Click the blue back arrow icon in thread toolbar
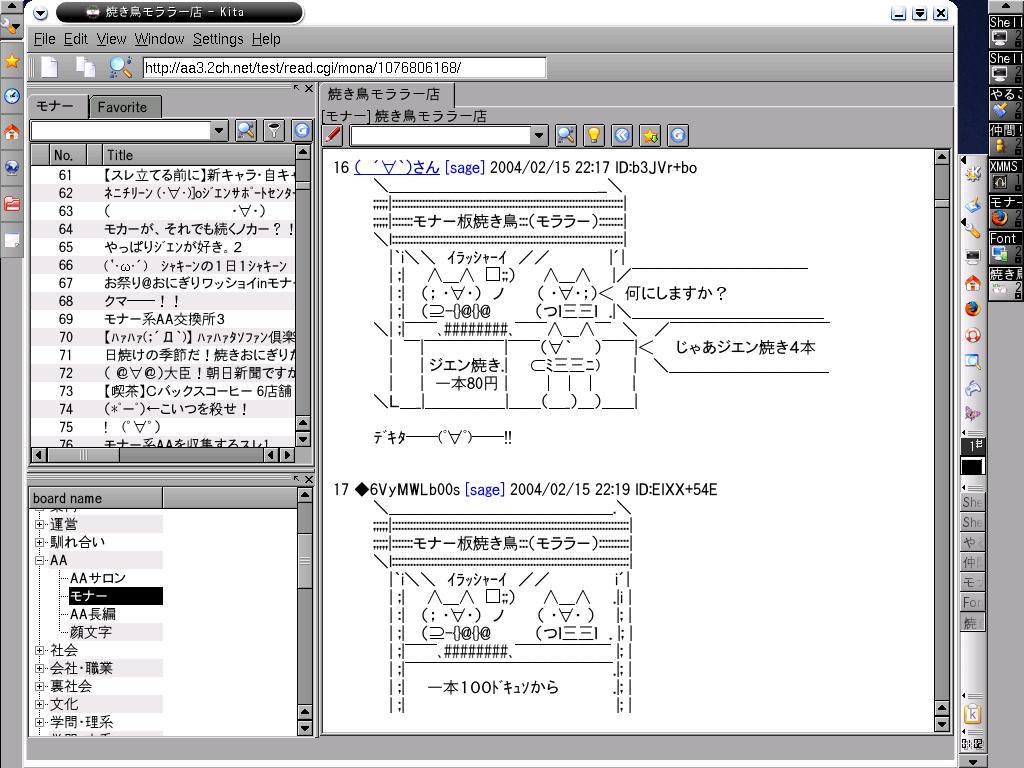 [x=622, y=135]
